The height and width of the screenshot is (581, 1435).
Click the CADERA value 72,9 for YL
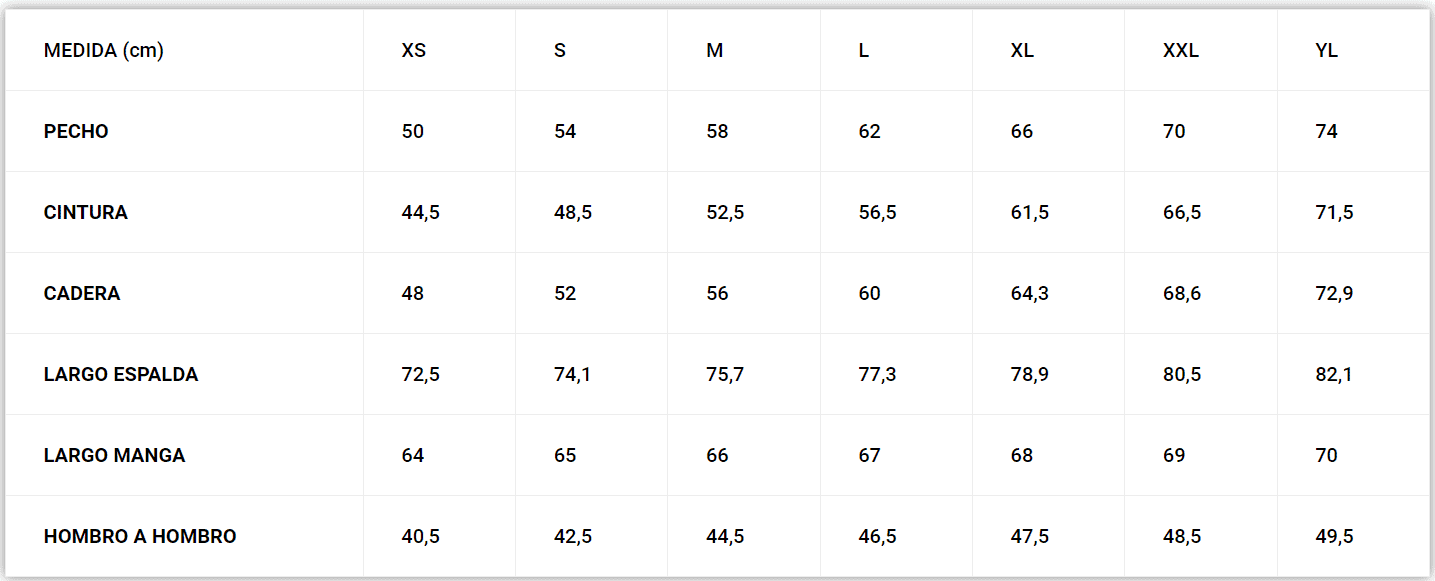1334,294
